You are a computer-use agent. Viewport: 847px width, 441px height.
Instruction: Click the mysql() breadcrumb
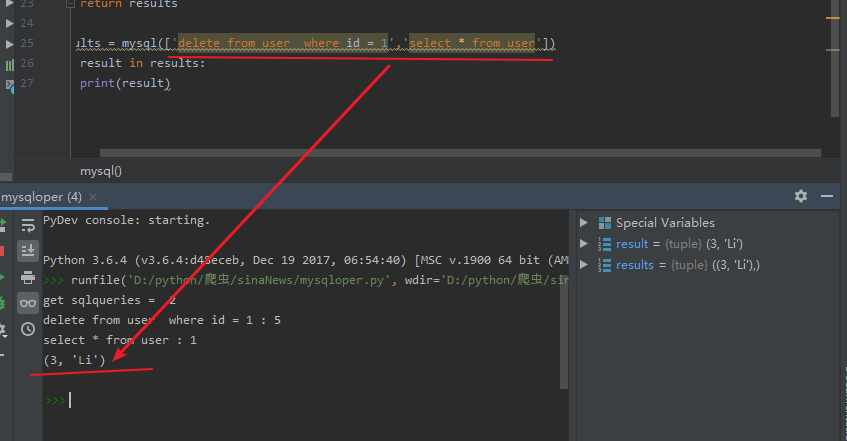[101, 171]
